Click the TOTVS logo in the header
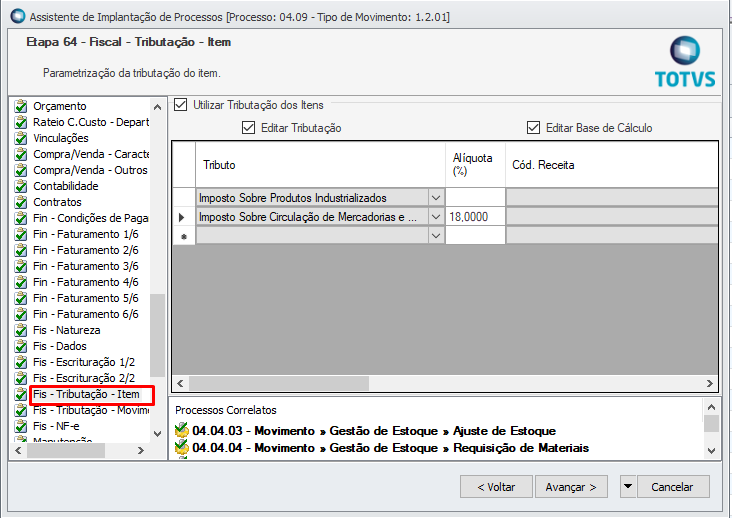The height and width of the screenshot is (518, 732). pyautogui.click(x=685, y=62)
